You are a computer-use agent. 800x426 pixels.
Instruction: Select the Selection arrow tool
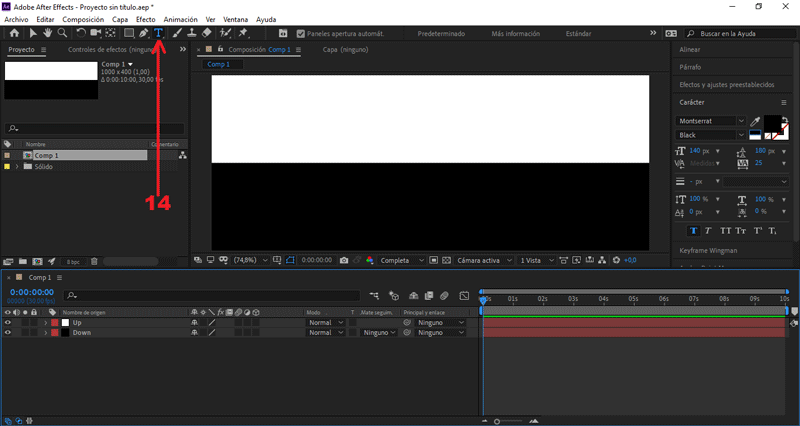tap(33, 33)
